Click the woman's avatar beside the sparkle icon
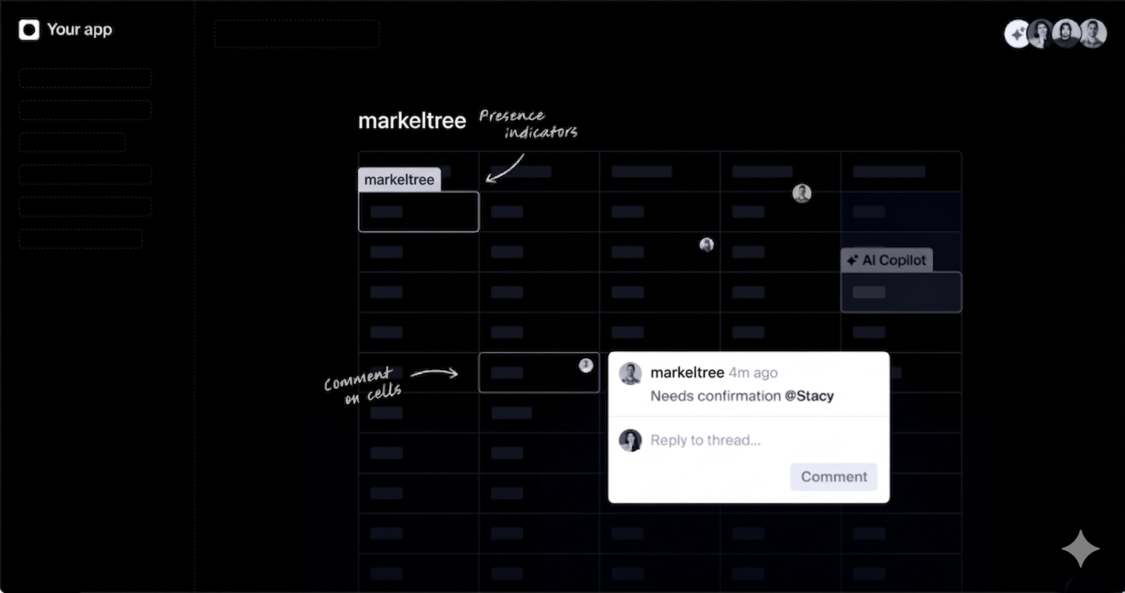 (1041, 34)
